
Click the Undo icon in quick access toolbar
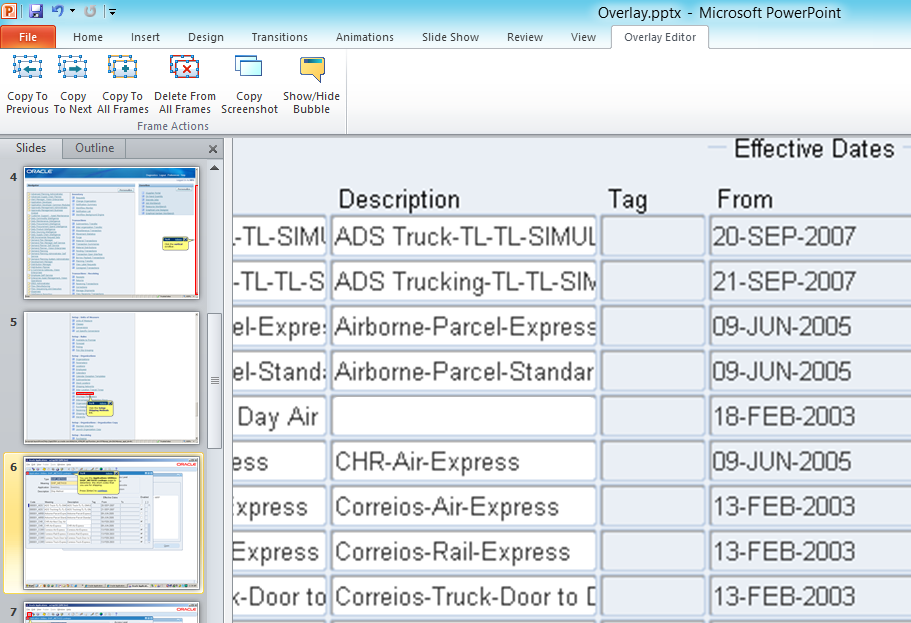tap(57, 12)
